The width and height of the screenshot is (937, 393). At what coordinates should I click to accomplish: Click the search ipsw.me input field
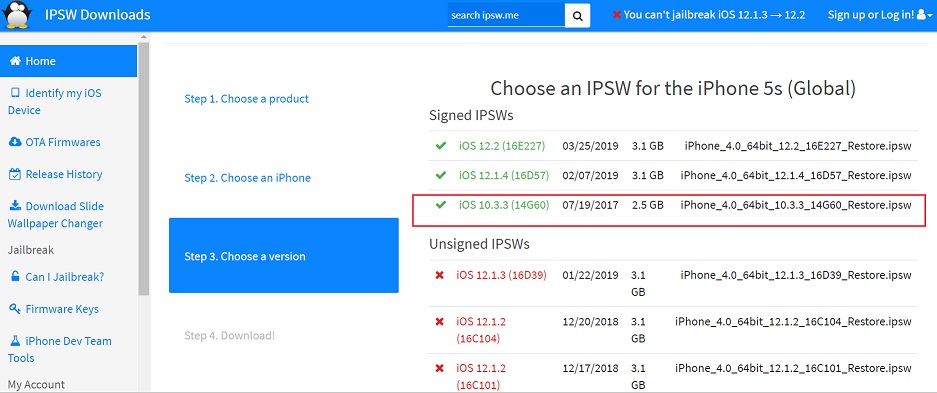(x=506, y=16)
